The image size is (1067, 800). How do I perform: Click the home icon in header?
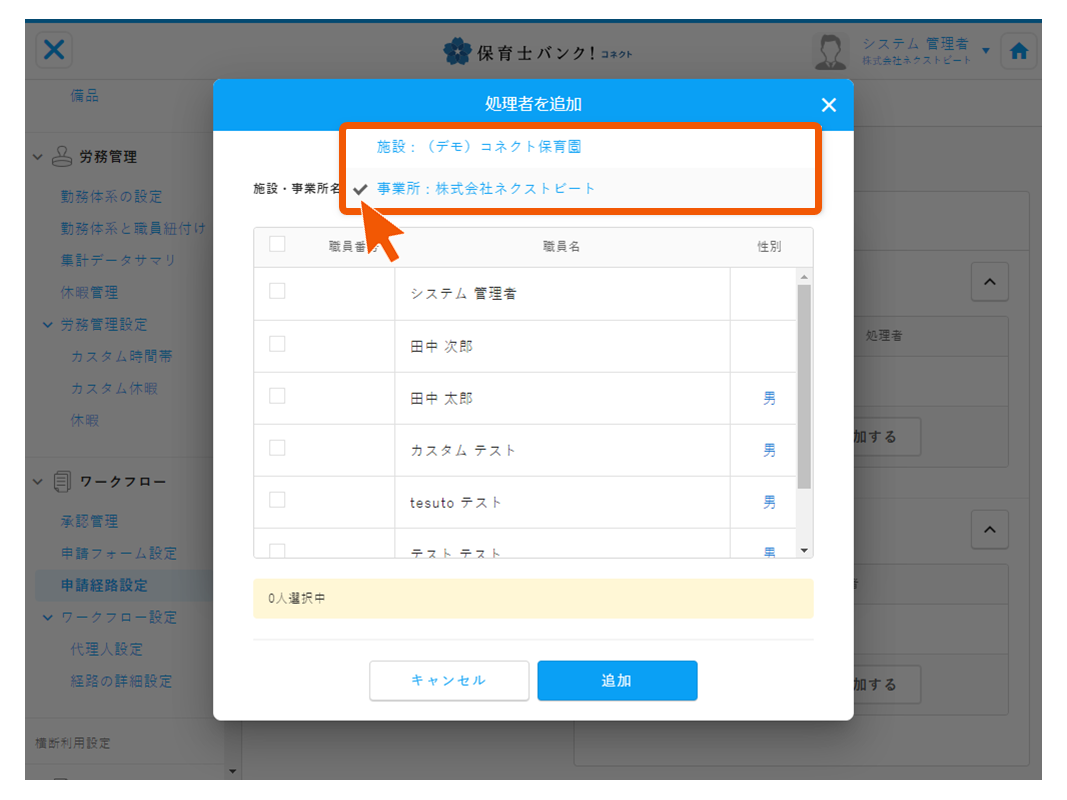point(1018,52)
